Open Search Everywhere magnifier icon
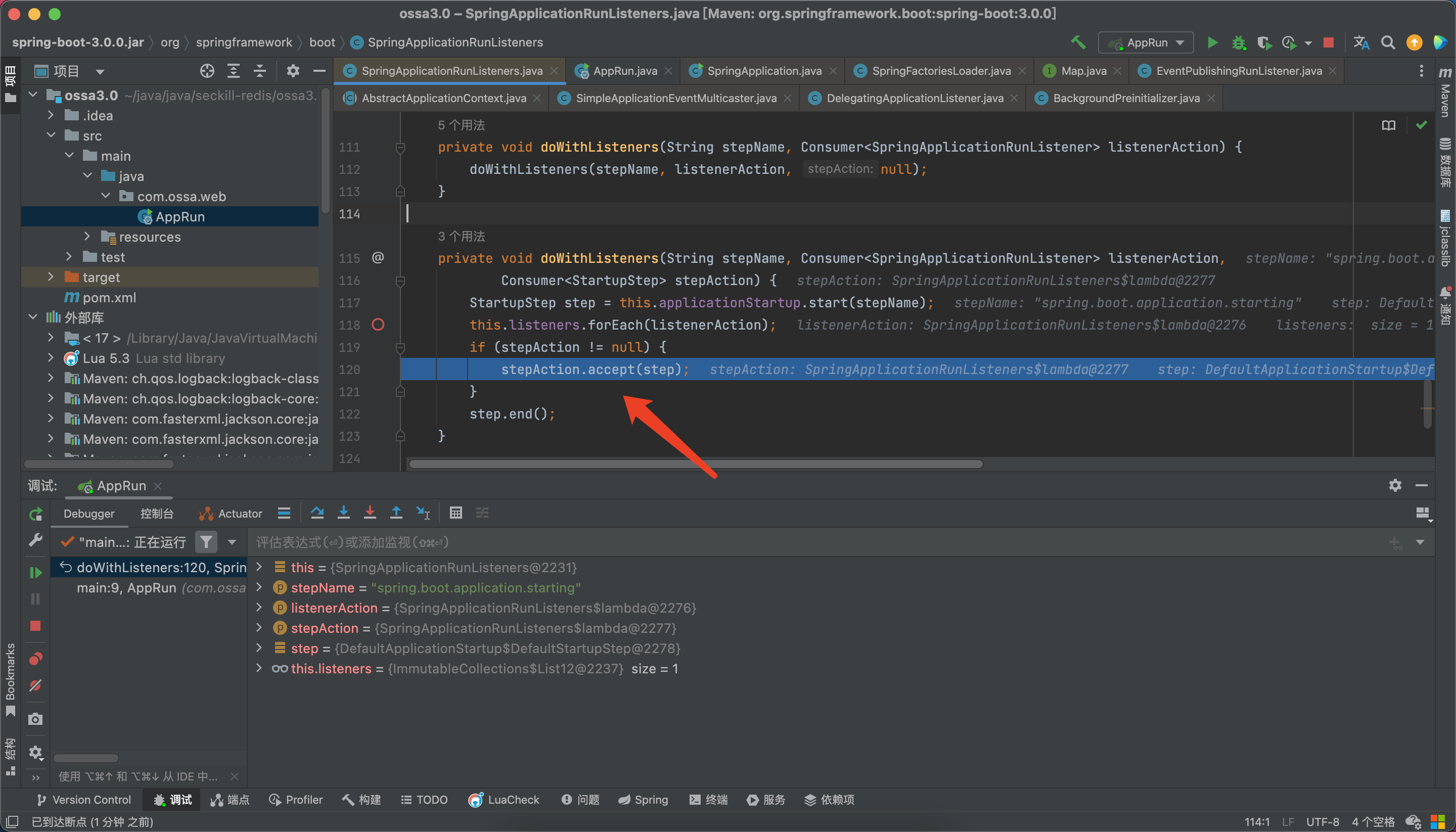Screen dimensions: 1456x832 click(1388, 42)
